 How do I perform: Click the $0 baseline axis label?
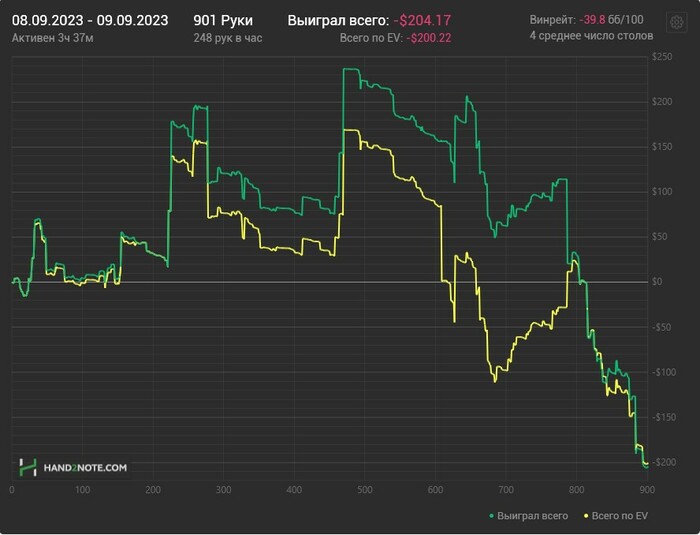click(x=658, y=282)
